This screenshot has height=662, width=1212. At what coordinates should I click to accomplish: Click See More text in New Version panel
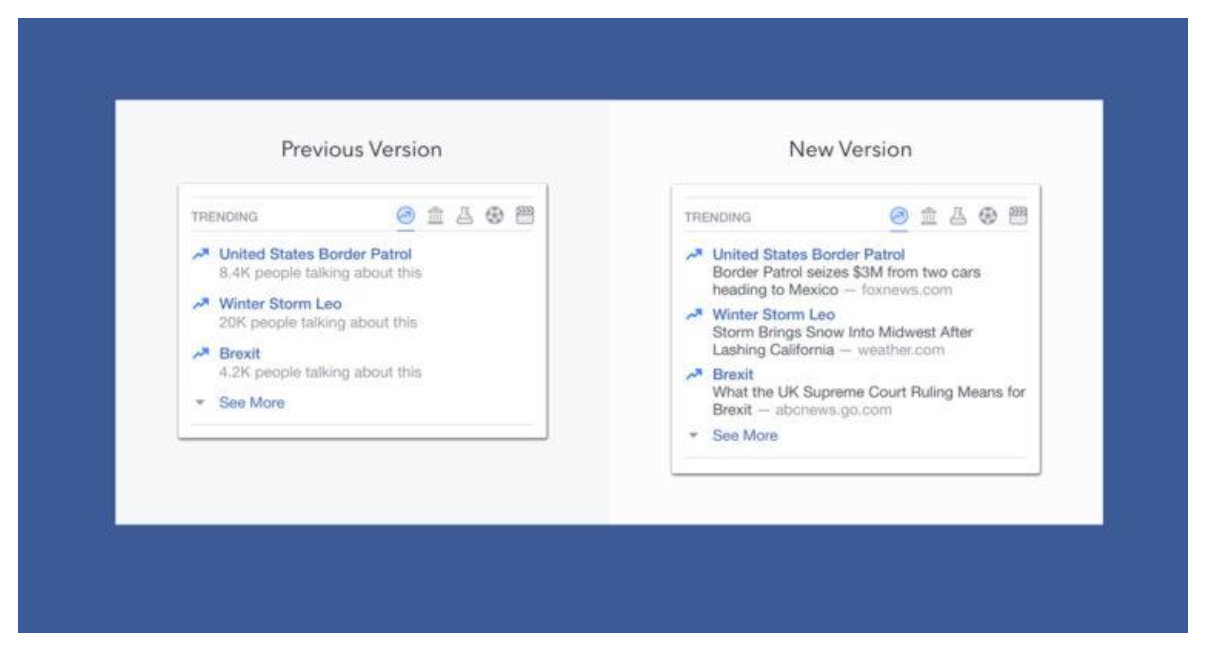tap(744, 436)
